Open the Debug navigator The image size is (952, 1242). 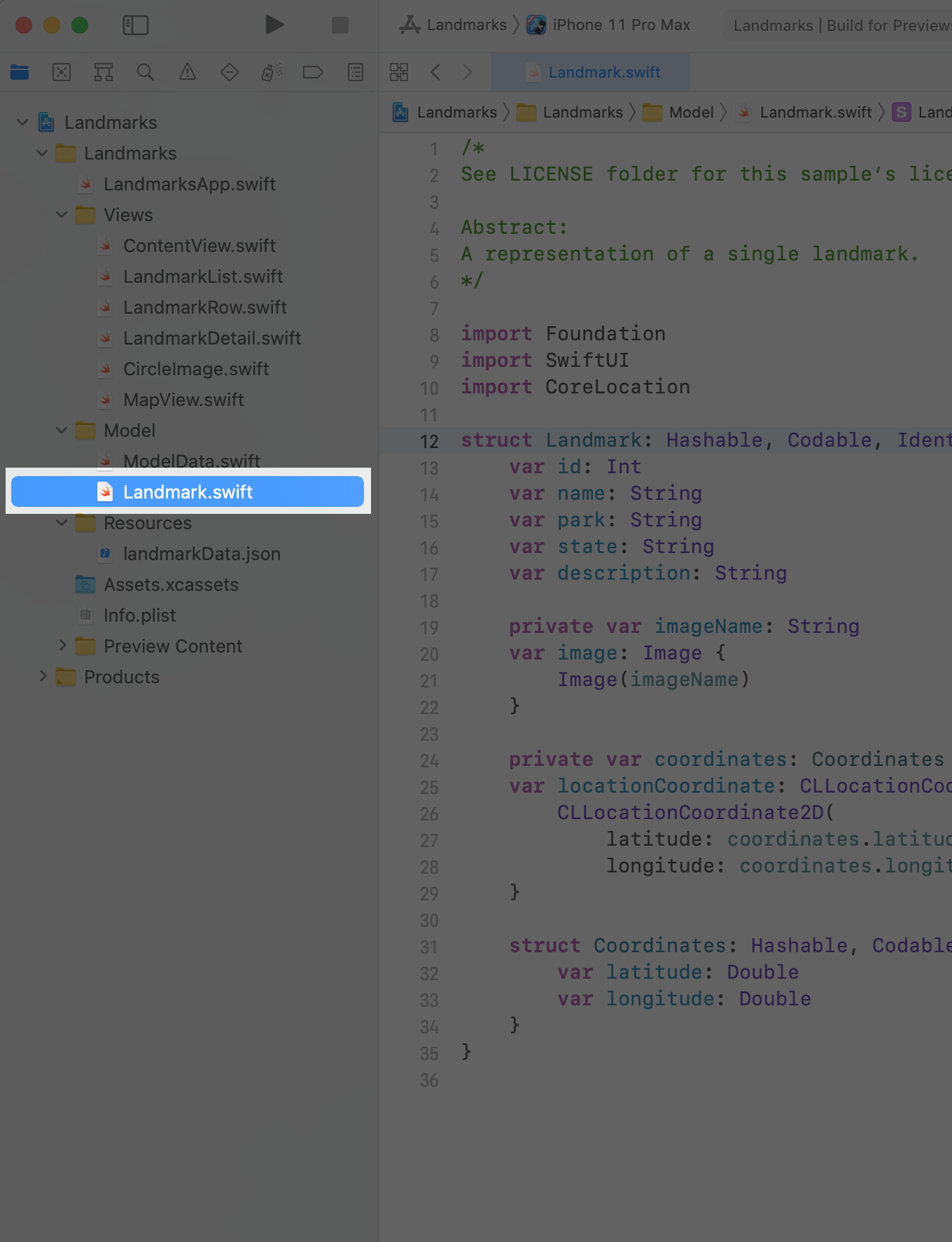click(x=272, y=72)
